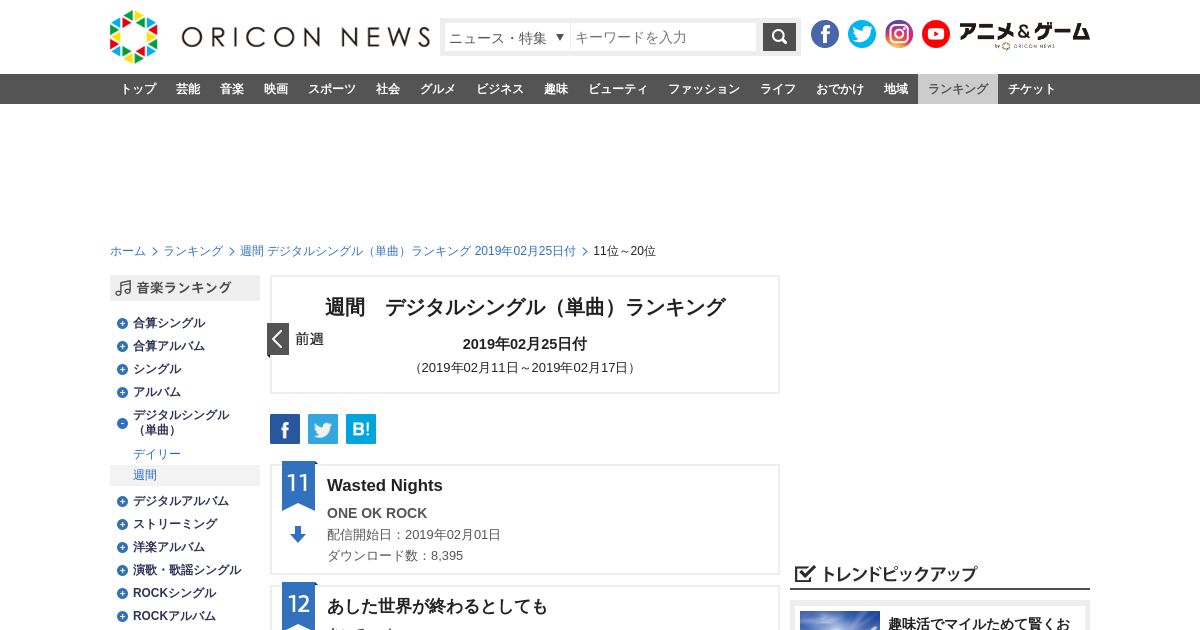Screen dimensions: 1200x630
Task: Open the チケット nav tab
Action: 1032,89
